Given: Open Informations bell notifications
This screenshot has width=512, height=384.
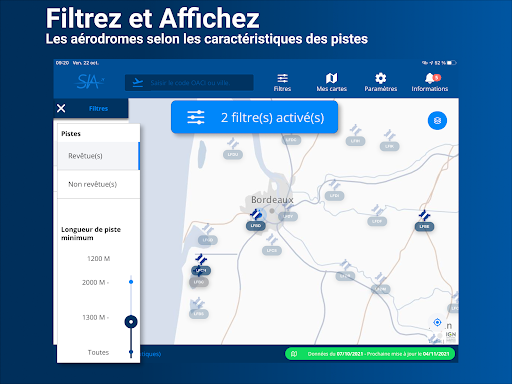Looking at the screenshot, I should tap(430, 82).
